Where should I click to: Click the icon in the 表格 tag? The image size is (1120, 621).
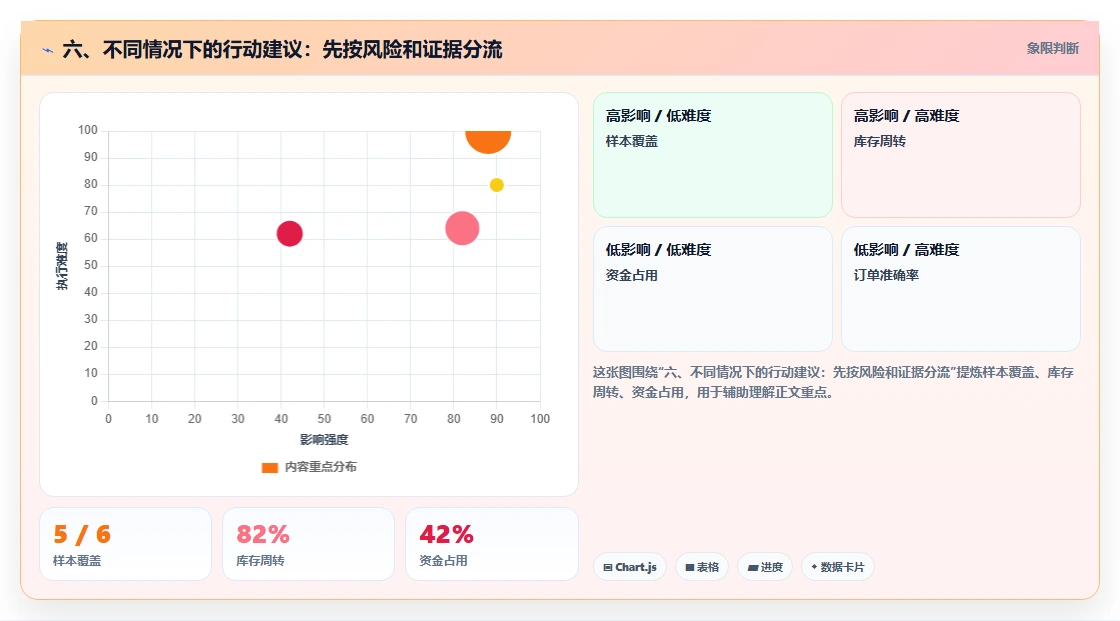(690, 567)
